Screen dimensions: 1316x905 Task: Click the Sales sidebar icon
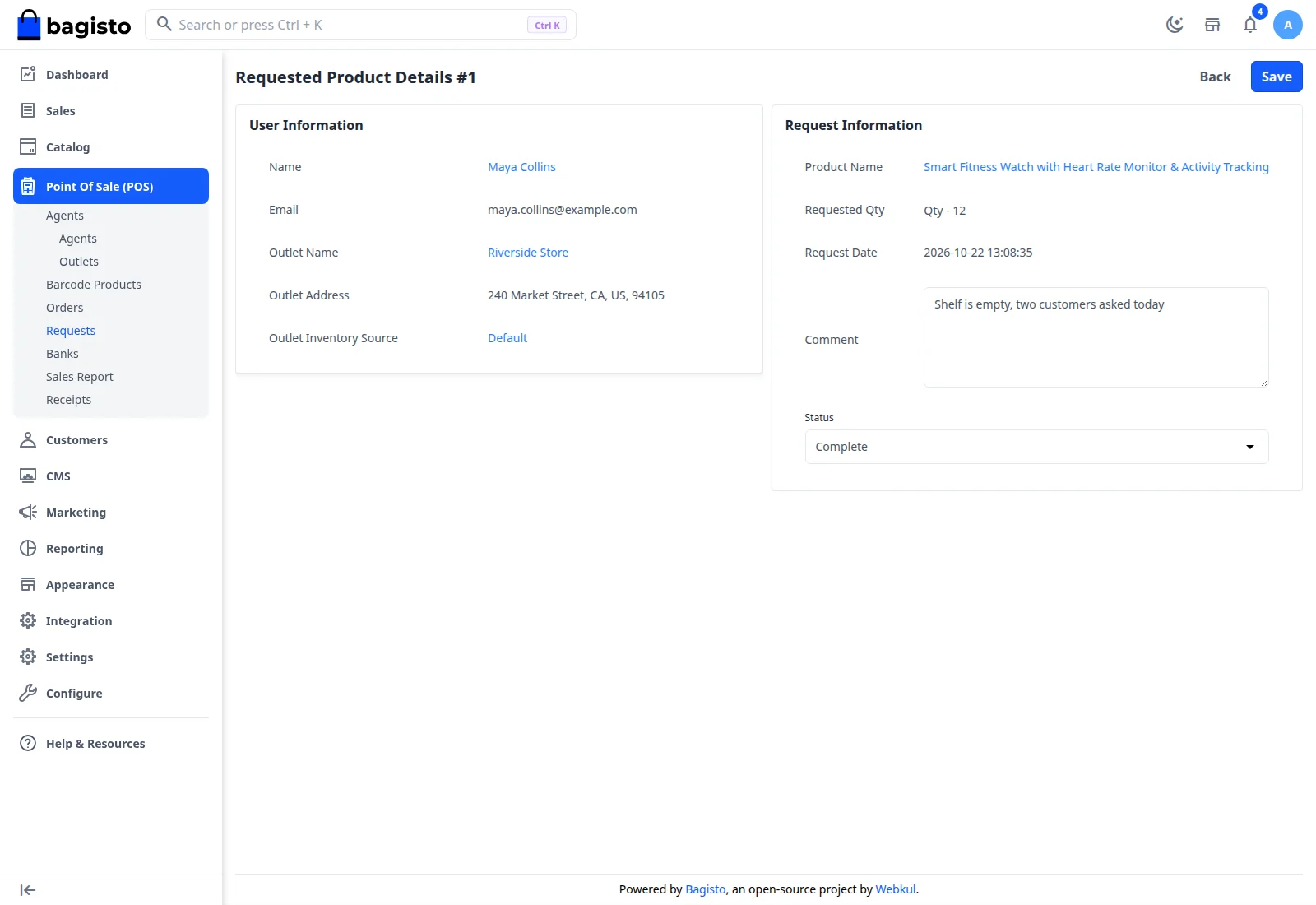click(28, 110)
